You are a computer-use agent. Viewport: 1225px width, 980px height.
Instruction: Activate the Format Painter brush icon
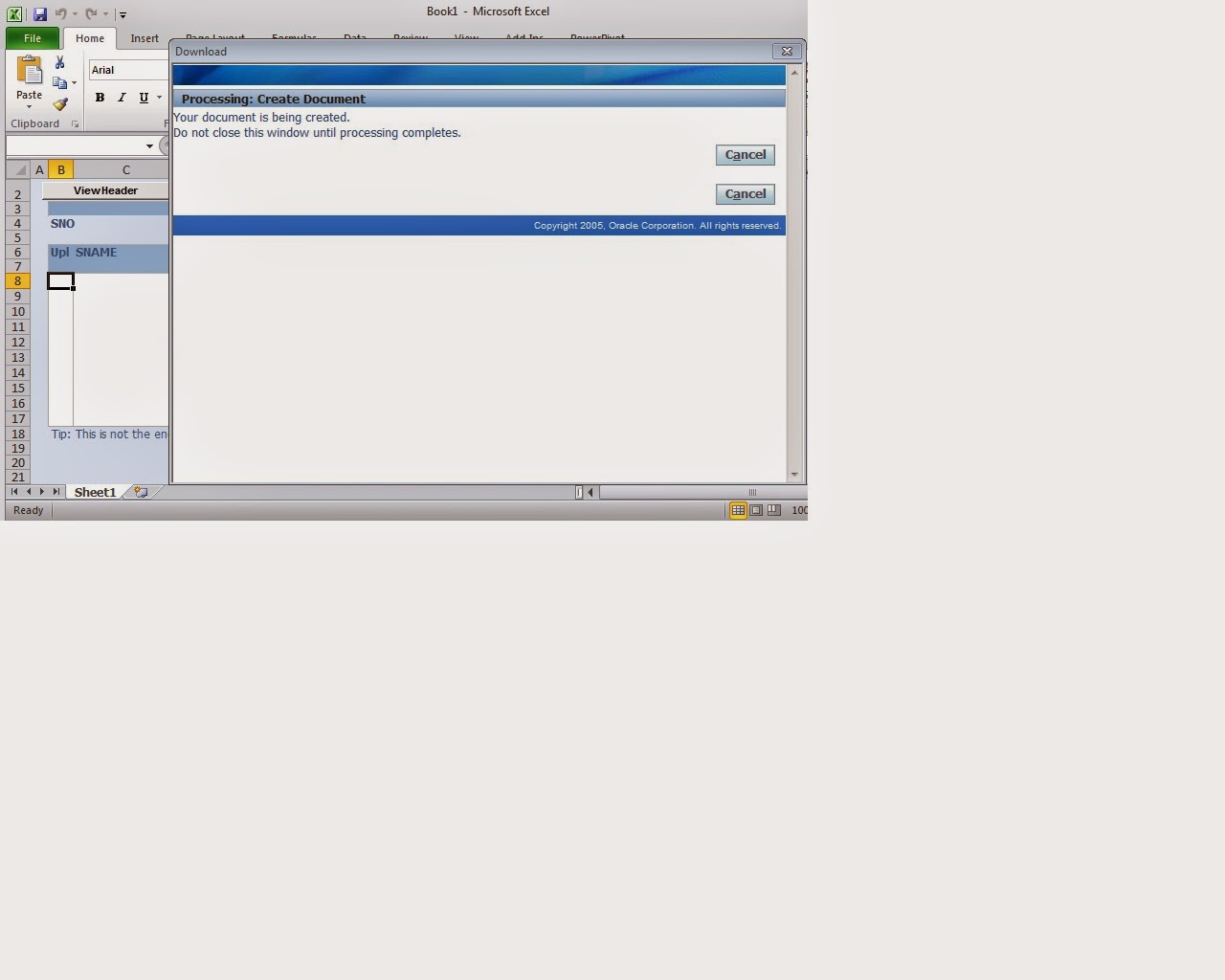coord(59,103)
